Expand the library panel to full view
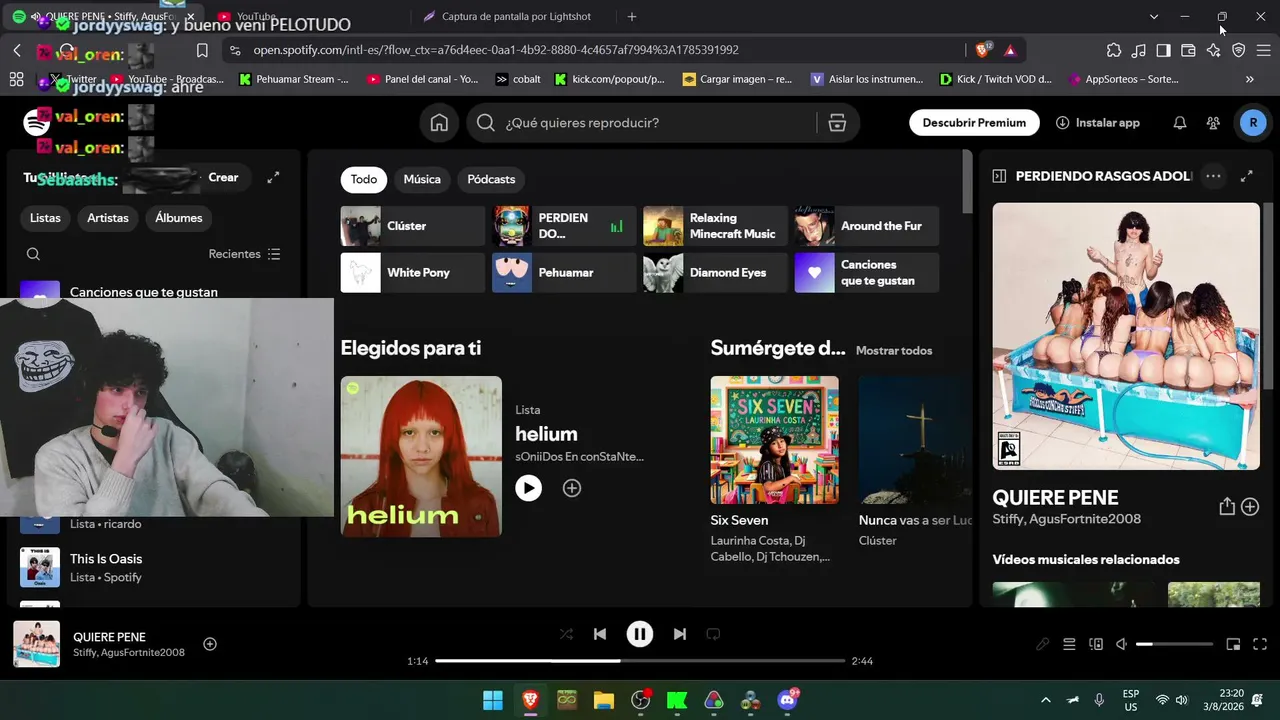Viewport: 1280px width, 720px height. click(x=273, y=177)
